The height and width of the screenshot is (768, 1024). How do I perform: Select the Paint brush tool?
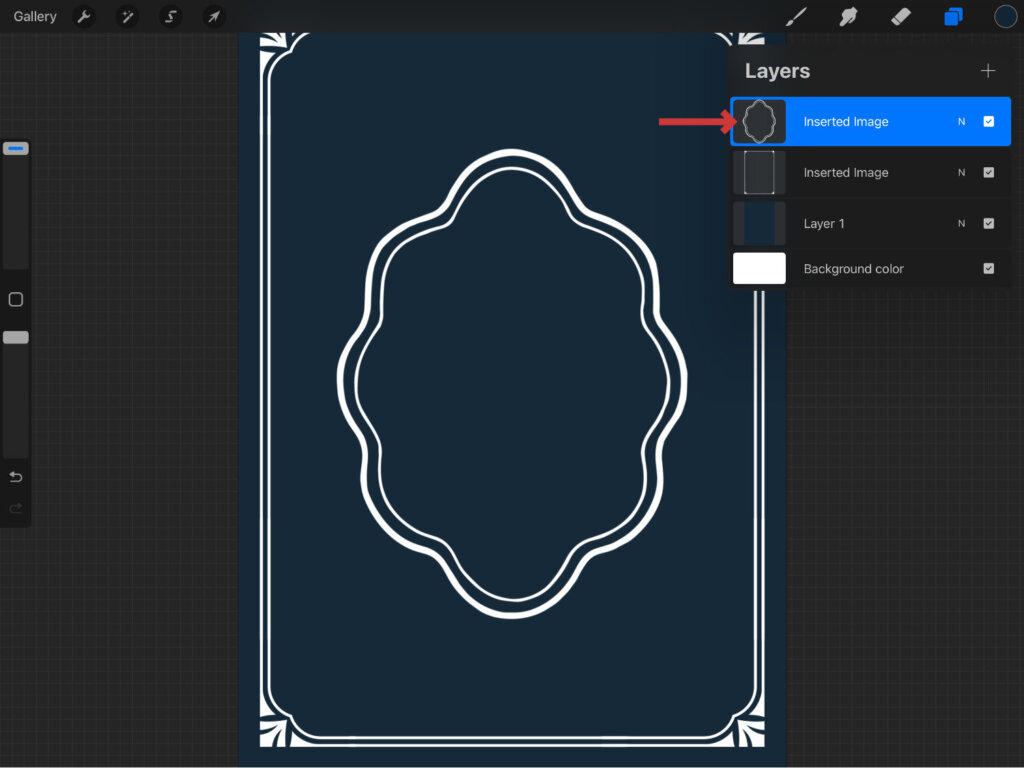(796, 17)
